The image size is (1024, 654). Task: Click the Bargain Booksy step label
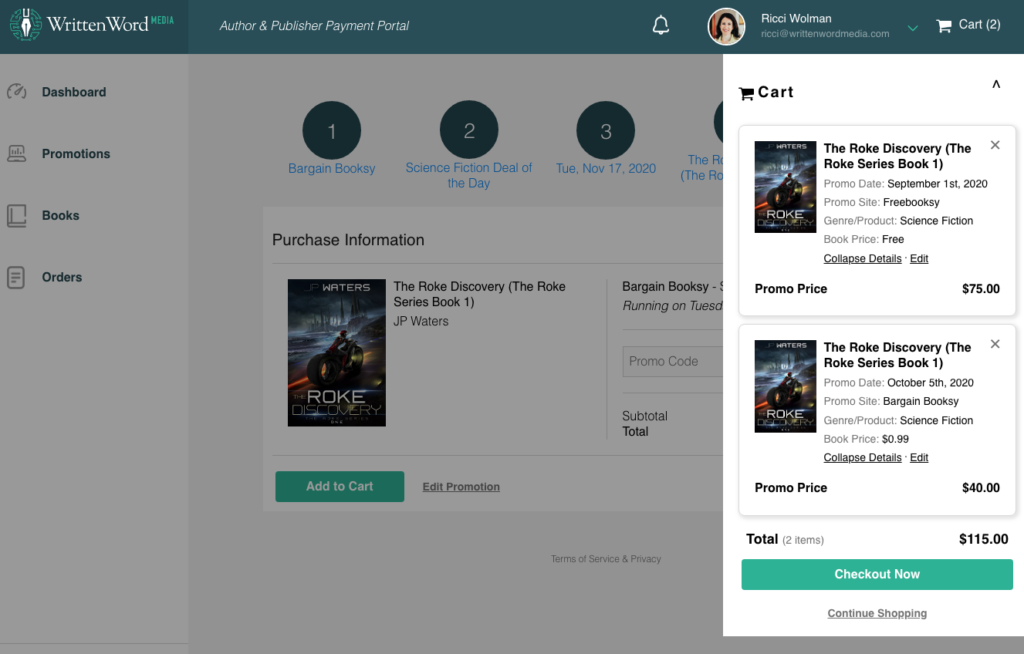332,169
